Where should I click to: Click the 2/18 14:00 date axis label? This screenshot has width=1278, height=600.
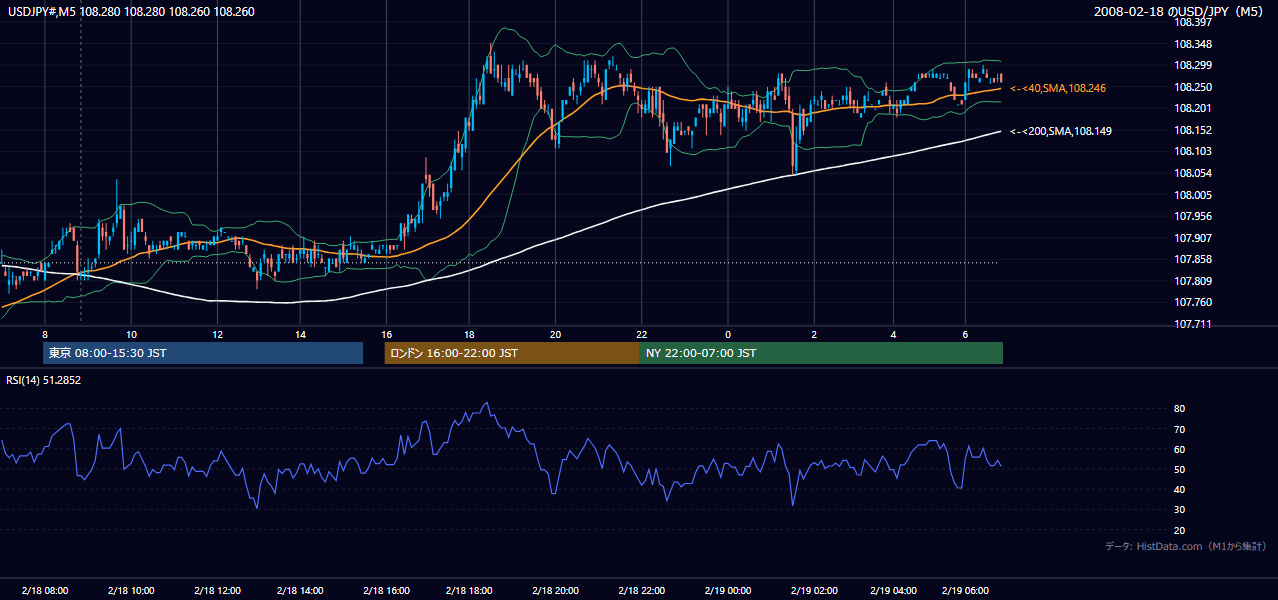click(x=300, y=591)
